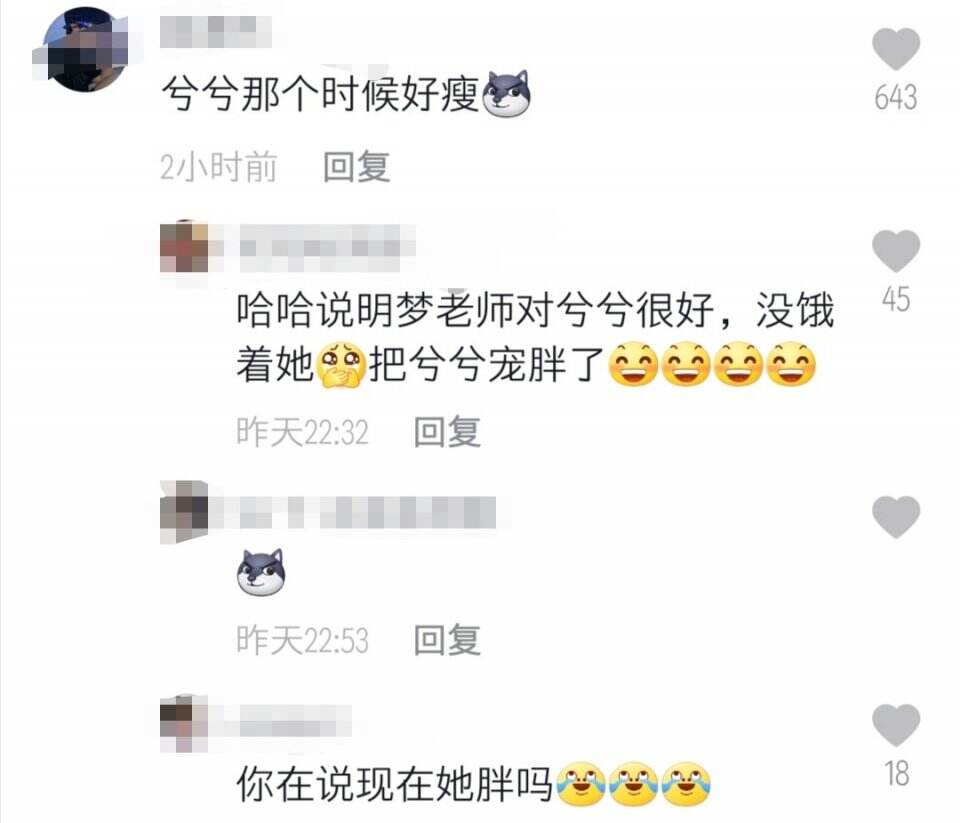
Task: Open avatar of the husky-emoji reply author
Action: point(184,513)
